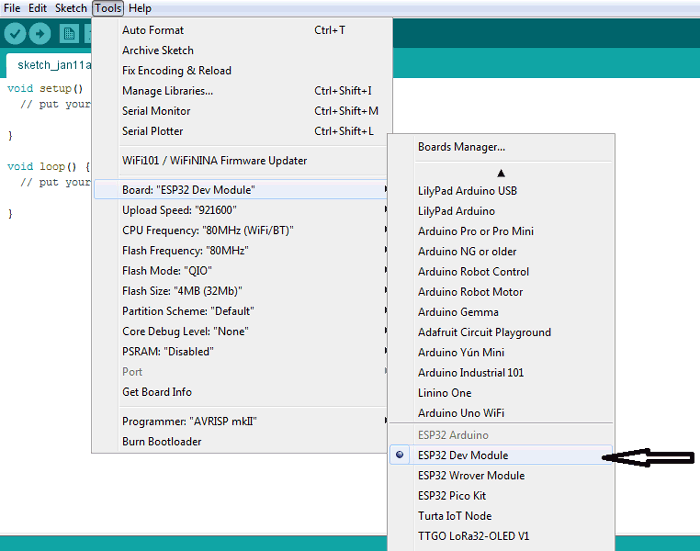Open the Help menu
Image resolution: width=700 pixels, height=551 pixels.
tap(140, 8)
